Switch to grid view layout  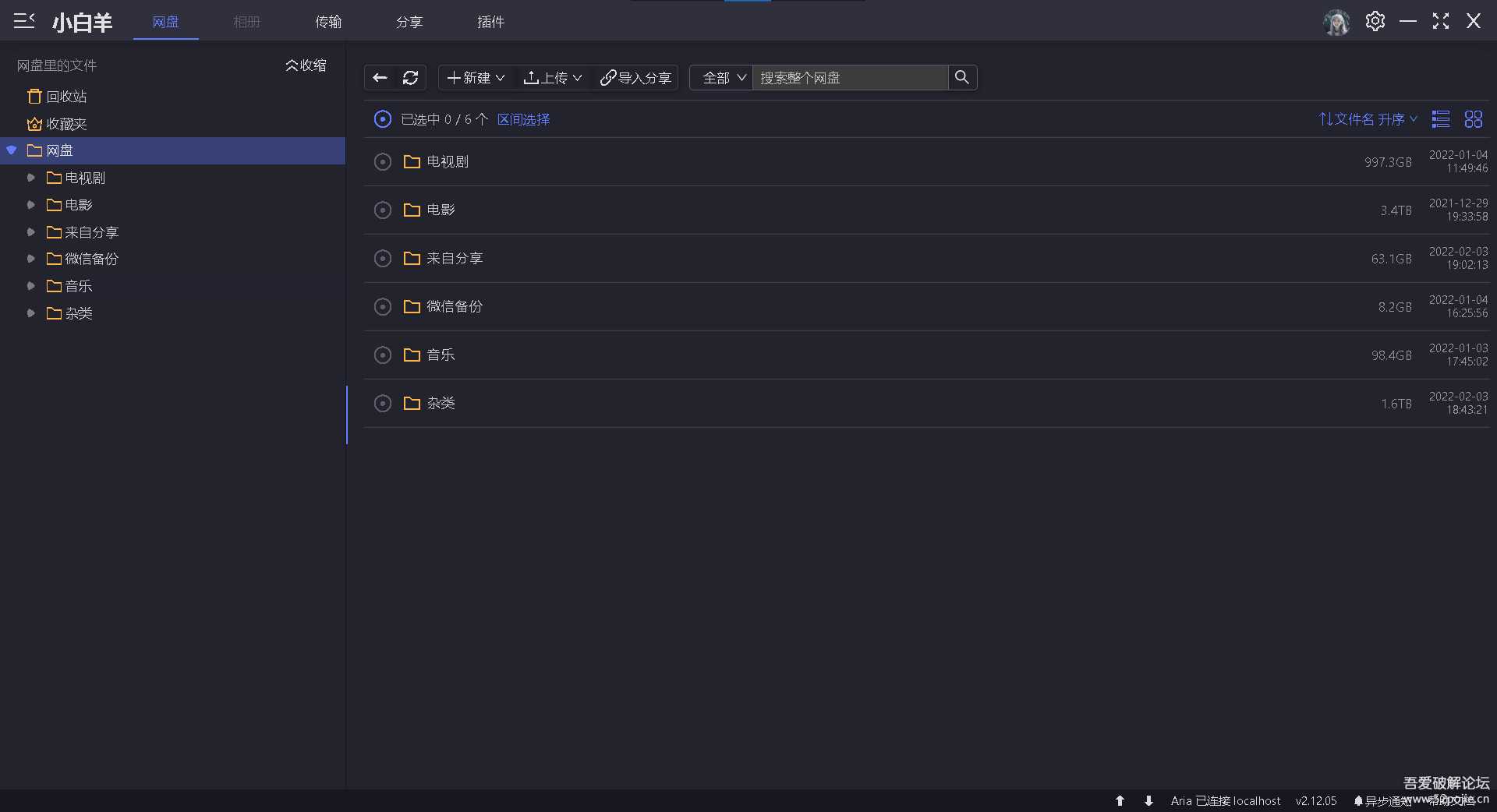(x=1473, y=119)
